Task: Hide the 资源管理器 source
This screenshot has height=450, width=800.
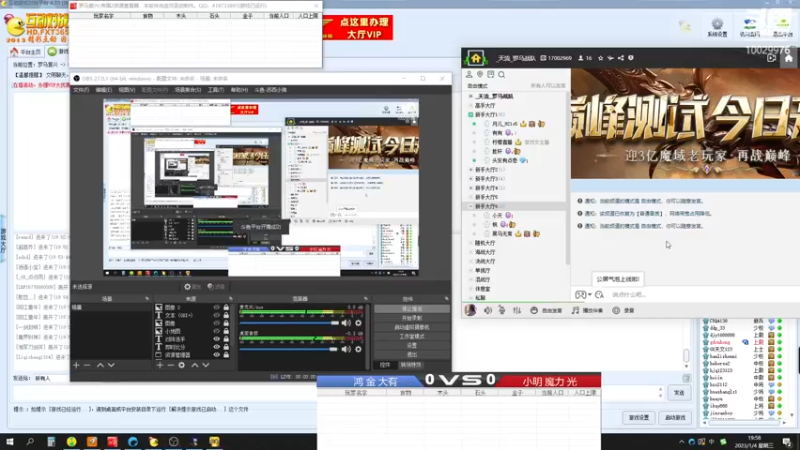Action: coord(217,355)
